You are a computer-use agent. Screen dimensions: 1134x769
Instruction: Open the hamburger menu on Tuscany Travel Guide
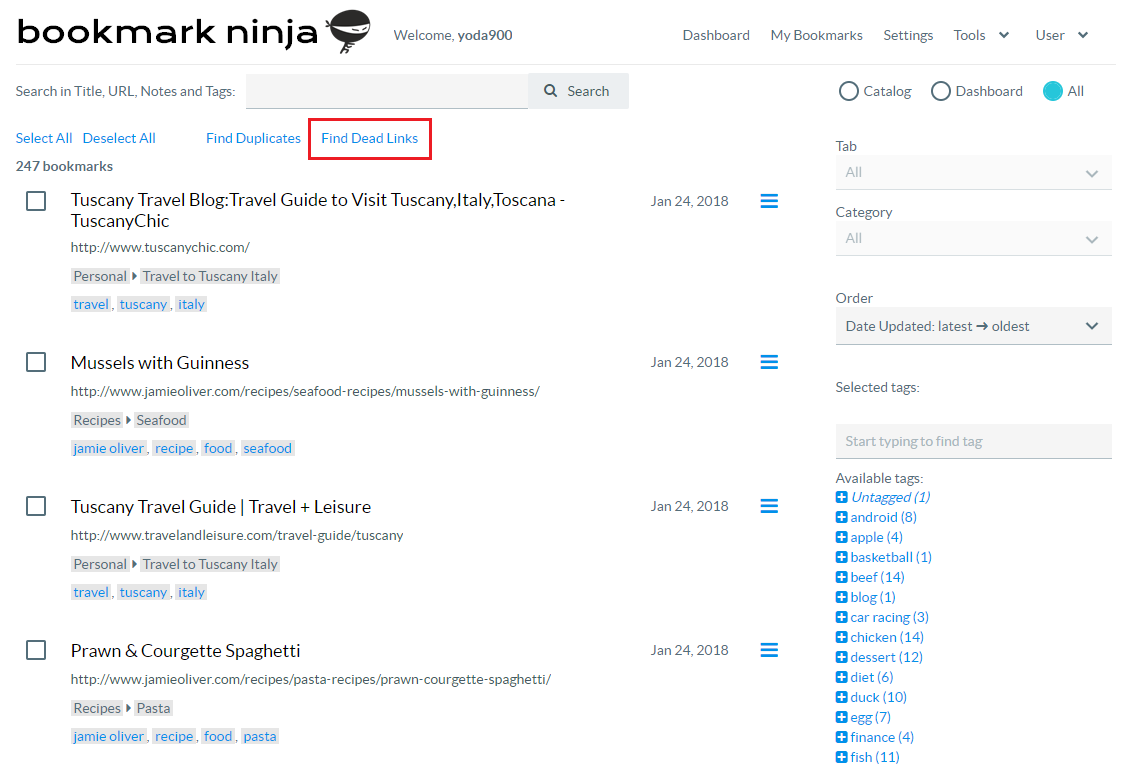click(x=768, y=505)
